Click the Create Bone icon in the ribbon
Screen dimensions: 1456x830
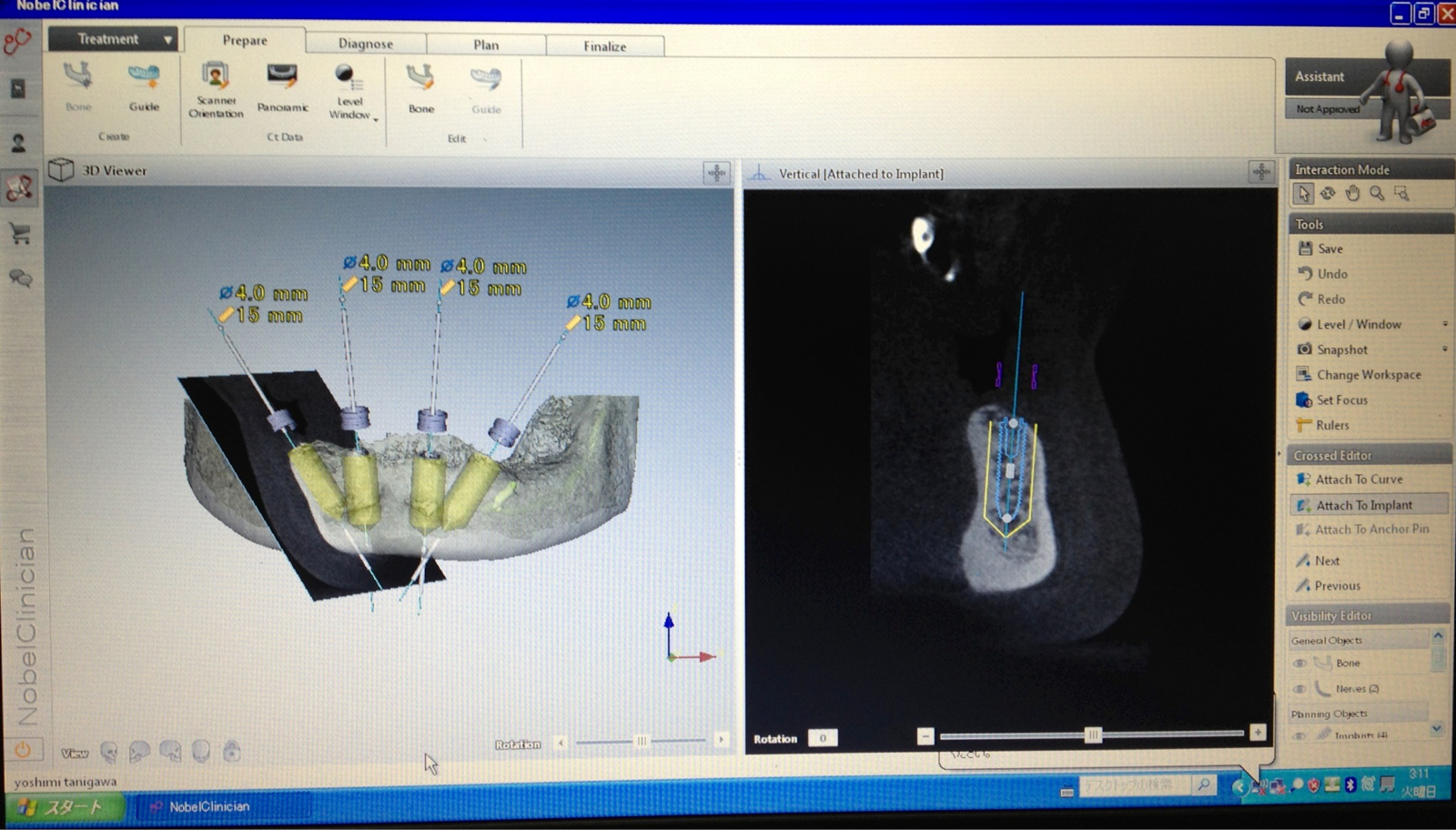(x=78, y=86)
